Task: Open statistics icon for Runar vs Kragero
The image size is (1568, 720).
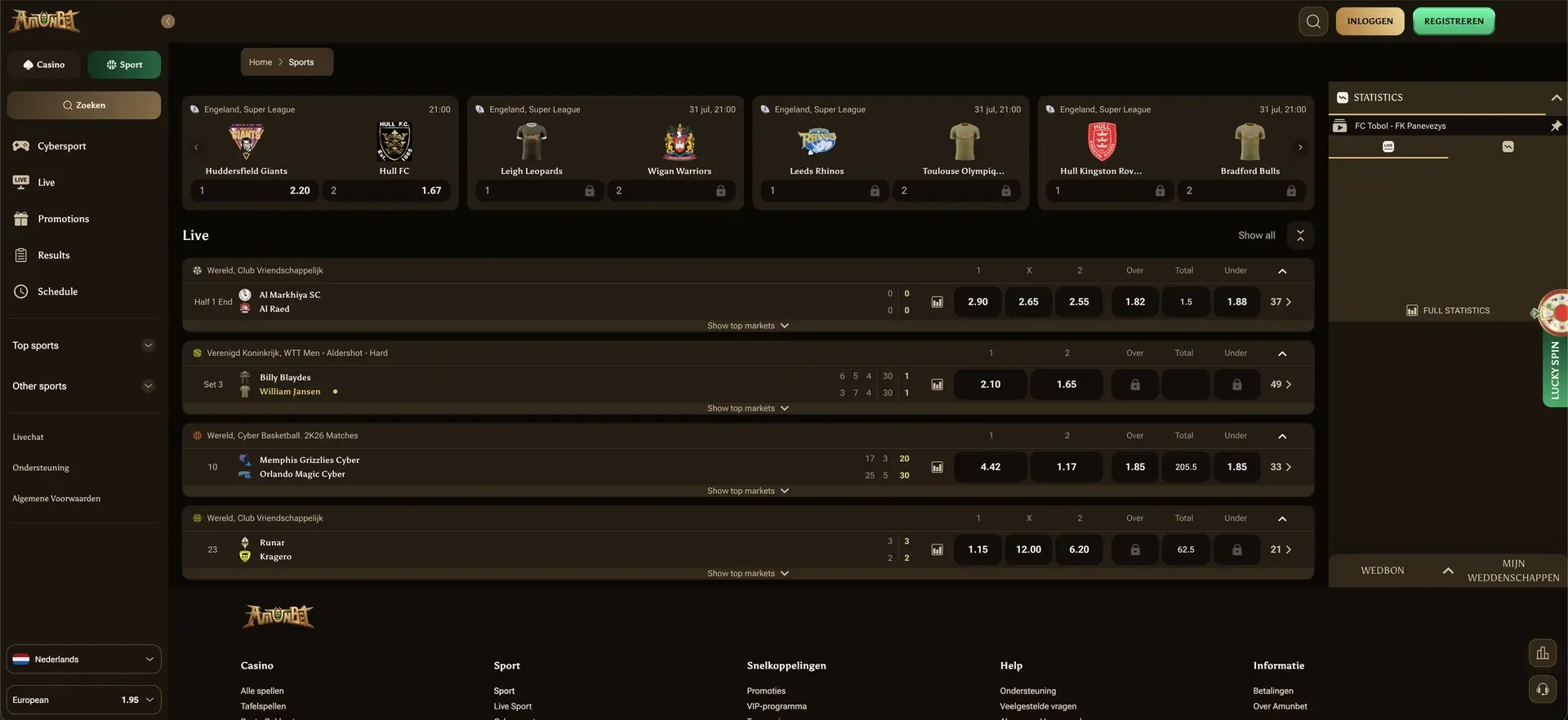Action: coord(937,549)
